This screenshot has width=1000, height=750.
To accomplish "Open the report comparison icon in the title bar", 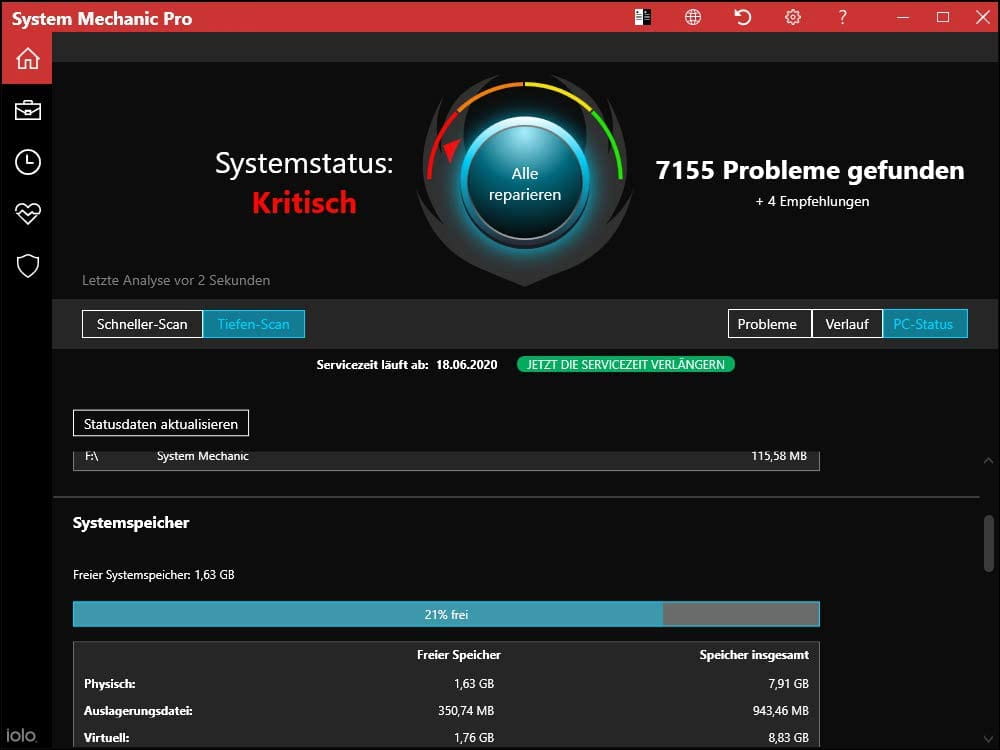I will pos(642,17).
